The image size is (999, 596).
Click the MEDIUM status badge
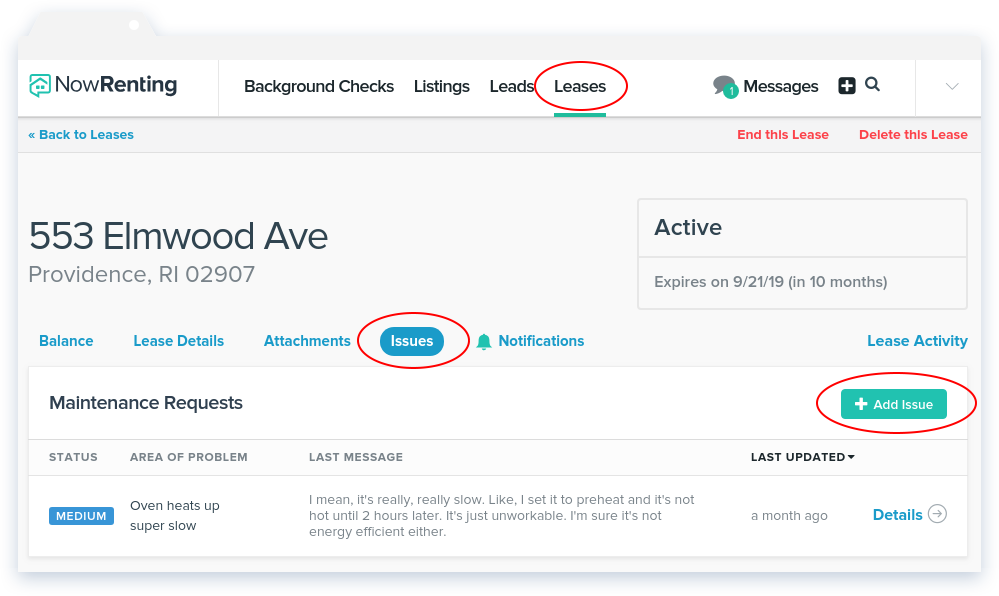(x=82, y=516)
